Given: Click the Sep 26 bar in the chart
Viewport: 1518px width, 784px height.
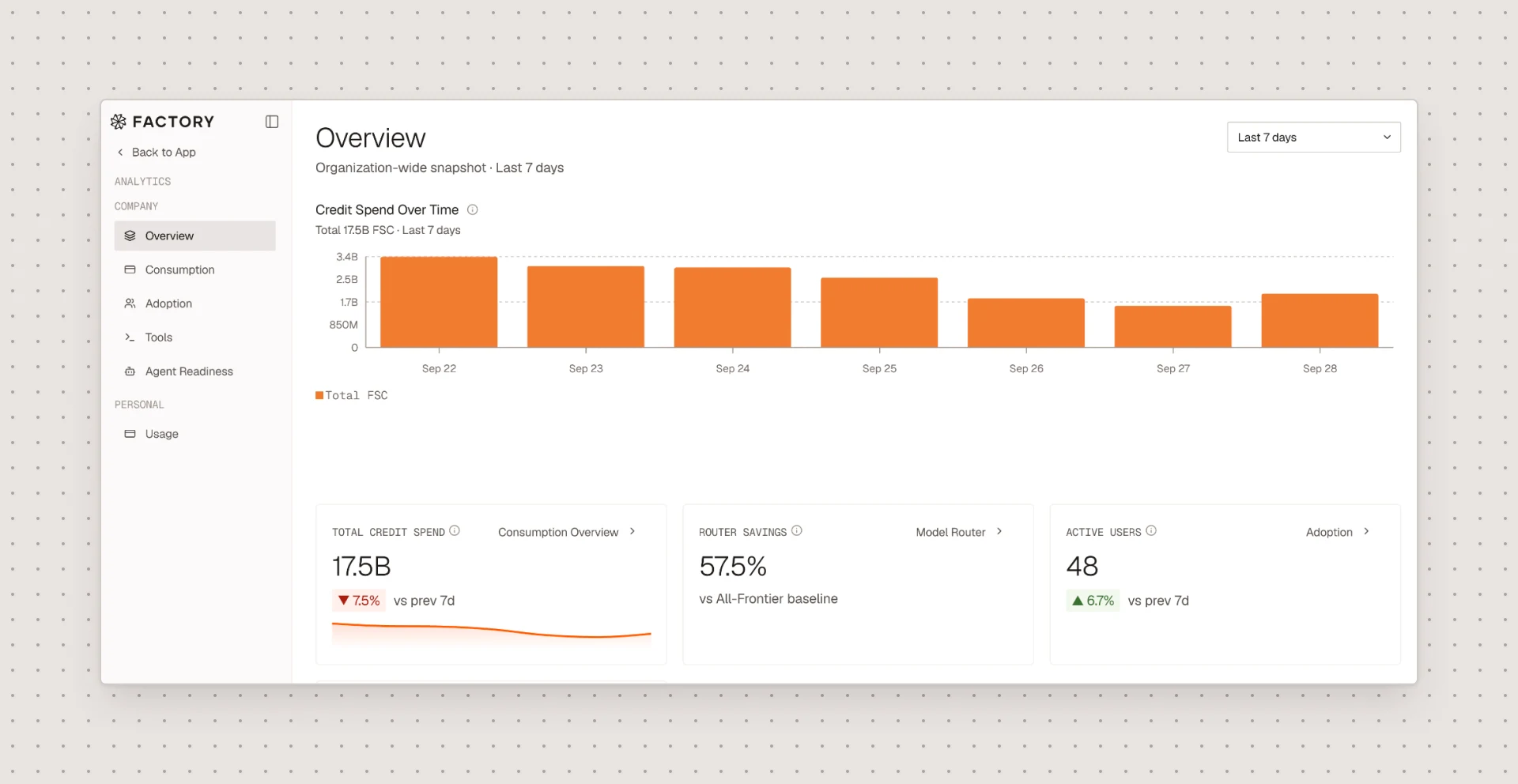Looking at the screenshot, I should click(1026, 322).
